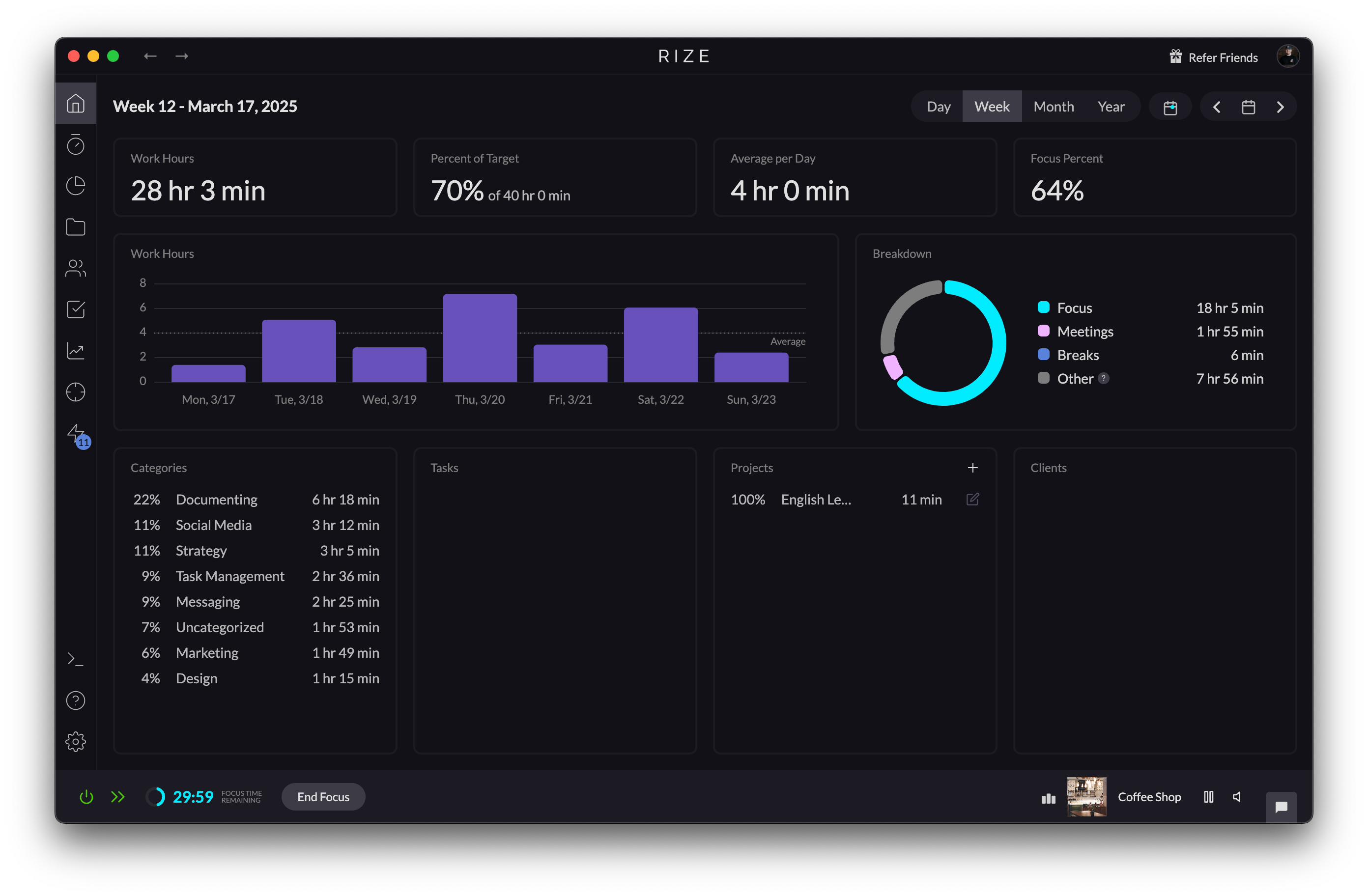Switch to the Month view tab
This screenshot has height=896, width=1368.
(x=1053, y=107)
